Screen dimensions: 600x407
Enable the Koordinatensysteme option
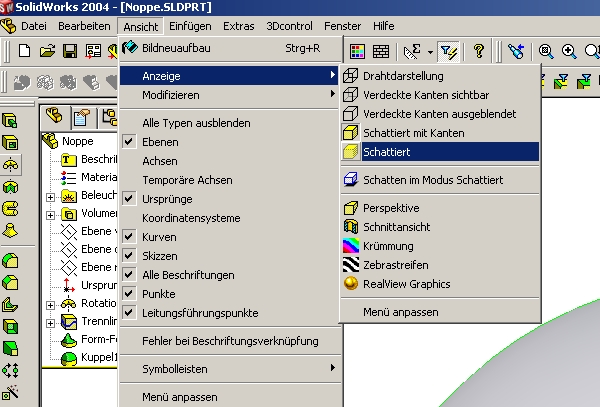point(230,218)
